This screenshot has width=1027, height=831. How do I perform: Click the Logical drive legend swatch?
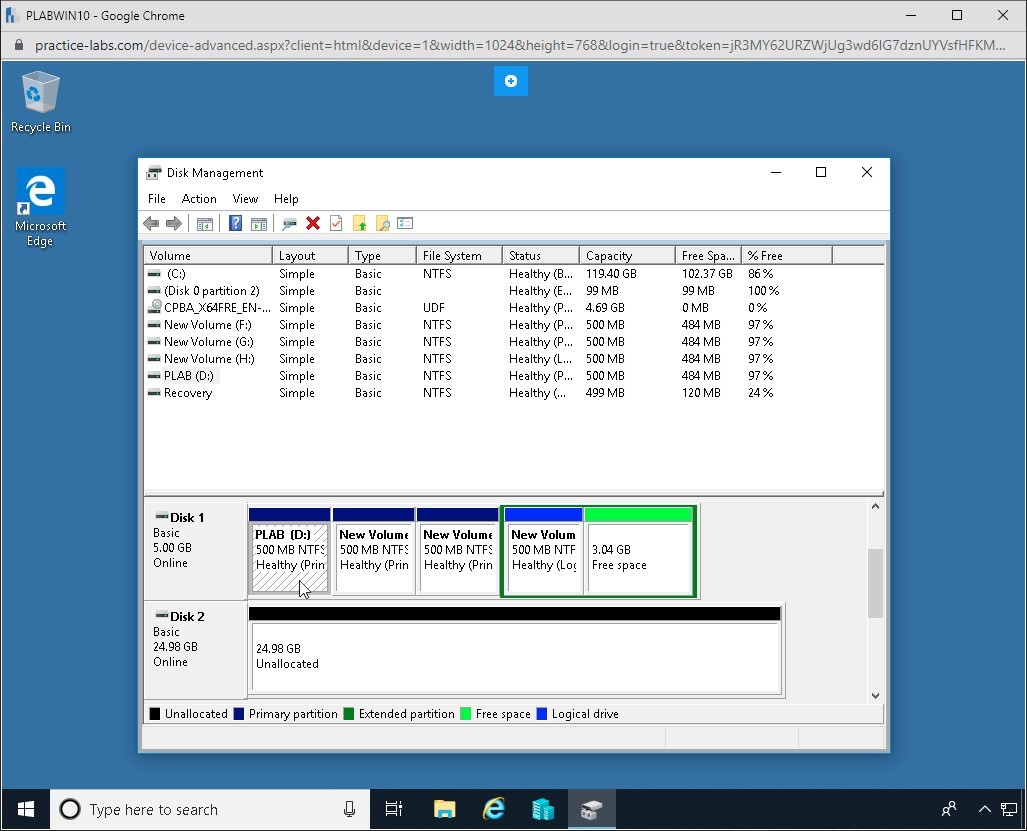pos(542,714)
